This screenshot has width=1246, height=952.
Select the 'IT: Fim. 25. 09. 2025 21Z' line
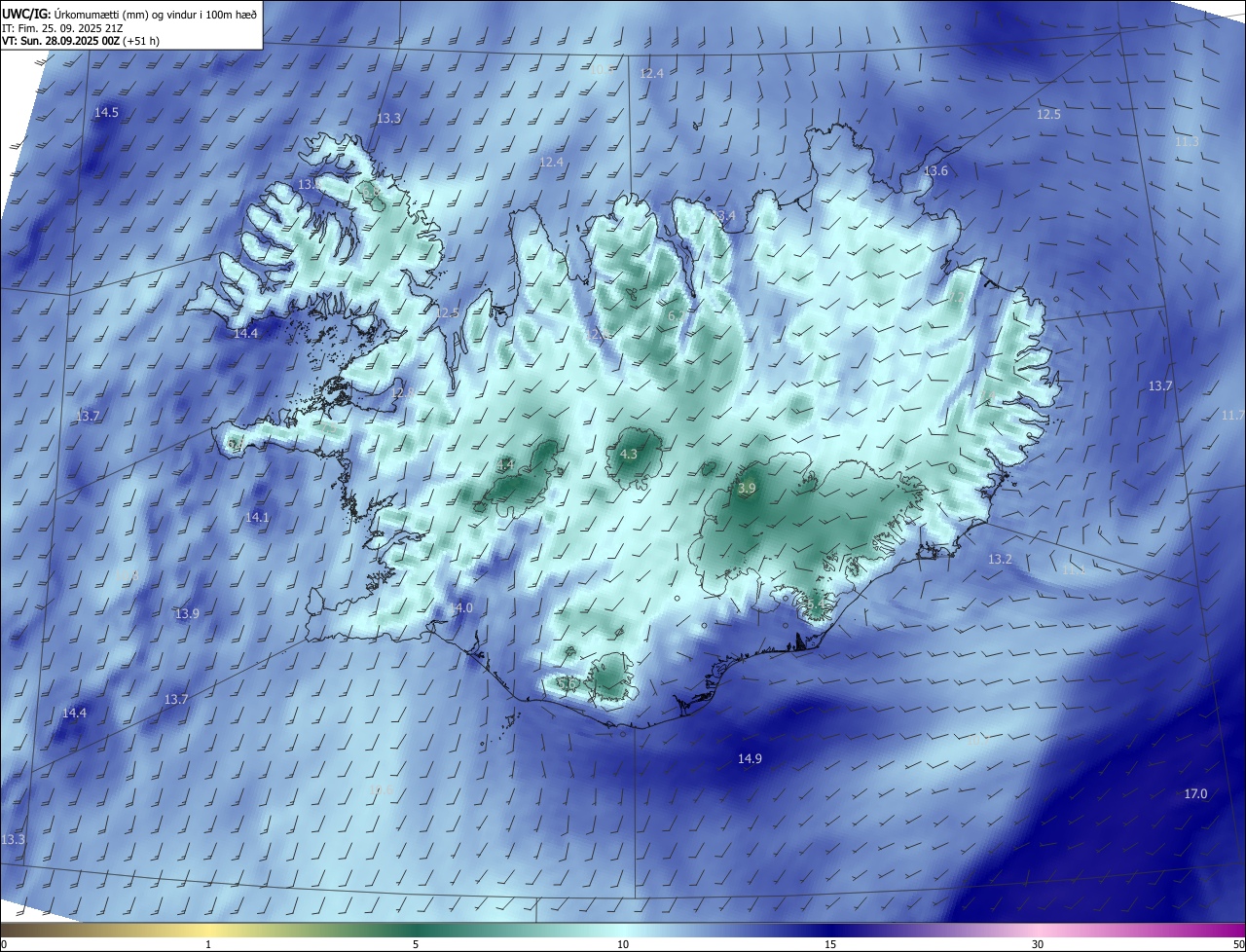click(64, 27)
